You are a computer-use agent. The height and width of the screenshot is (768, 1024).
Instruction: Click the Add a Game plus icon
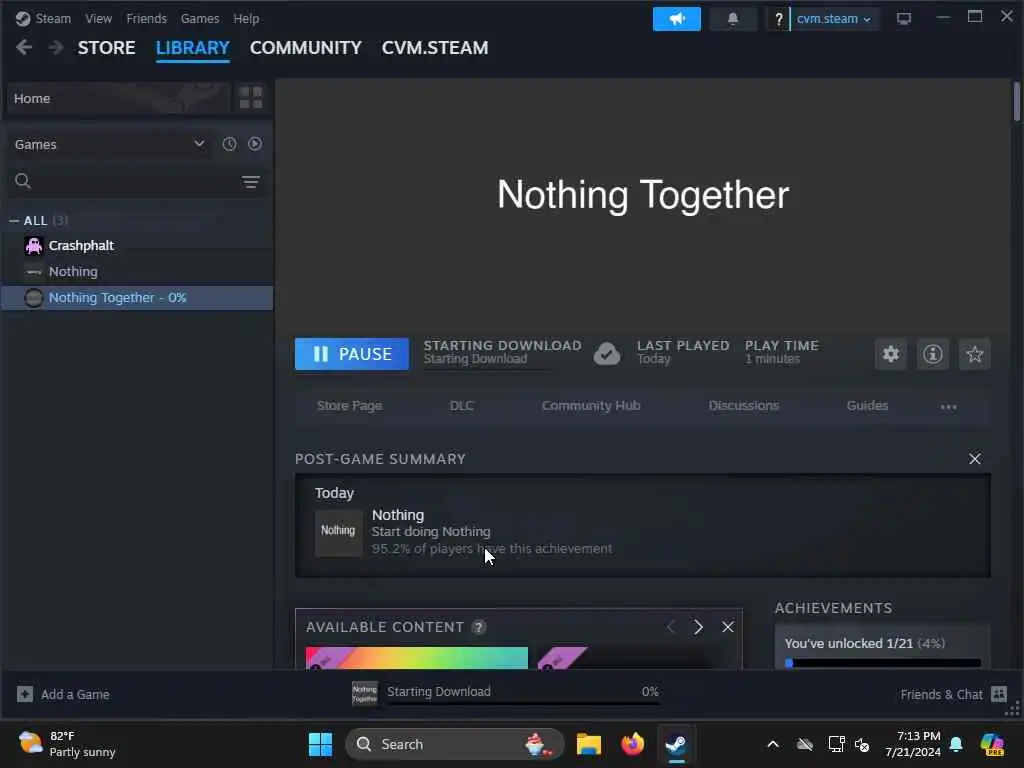point(25,694)
